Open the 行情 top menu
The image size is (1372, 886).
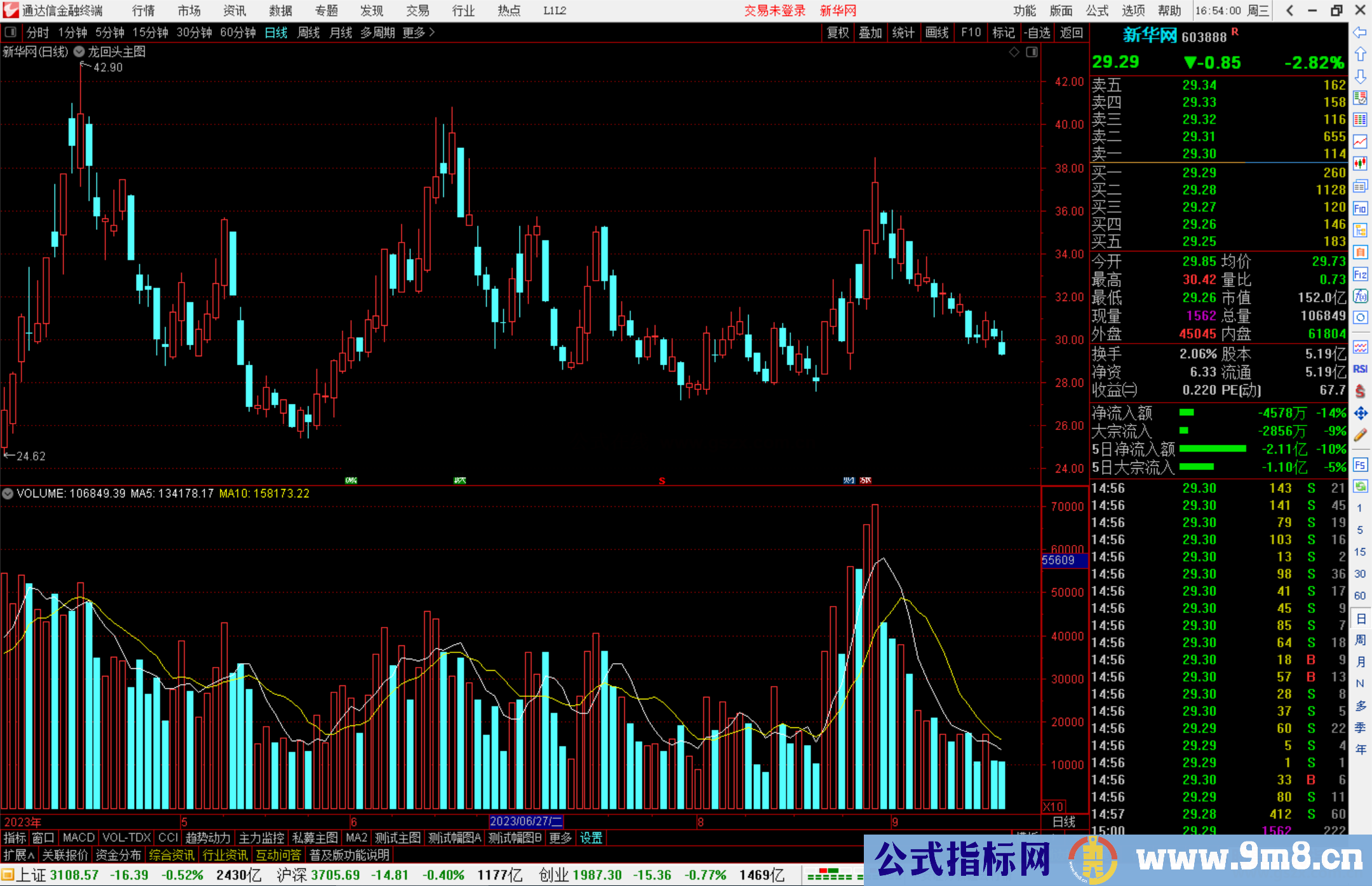coord(144,11)
